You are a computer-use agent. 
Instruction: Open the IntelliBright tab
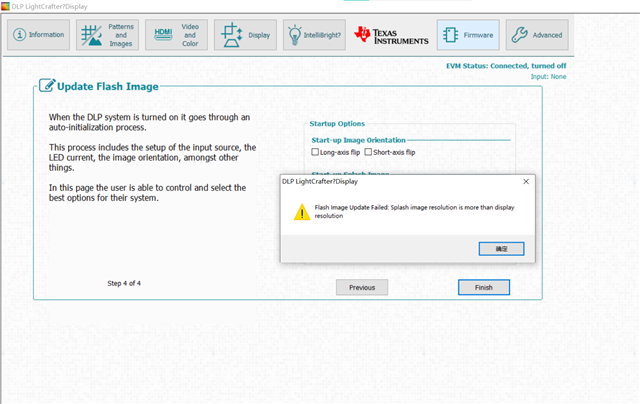(314, 35)
